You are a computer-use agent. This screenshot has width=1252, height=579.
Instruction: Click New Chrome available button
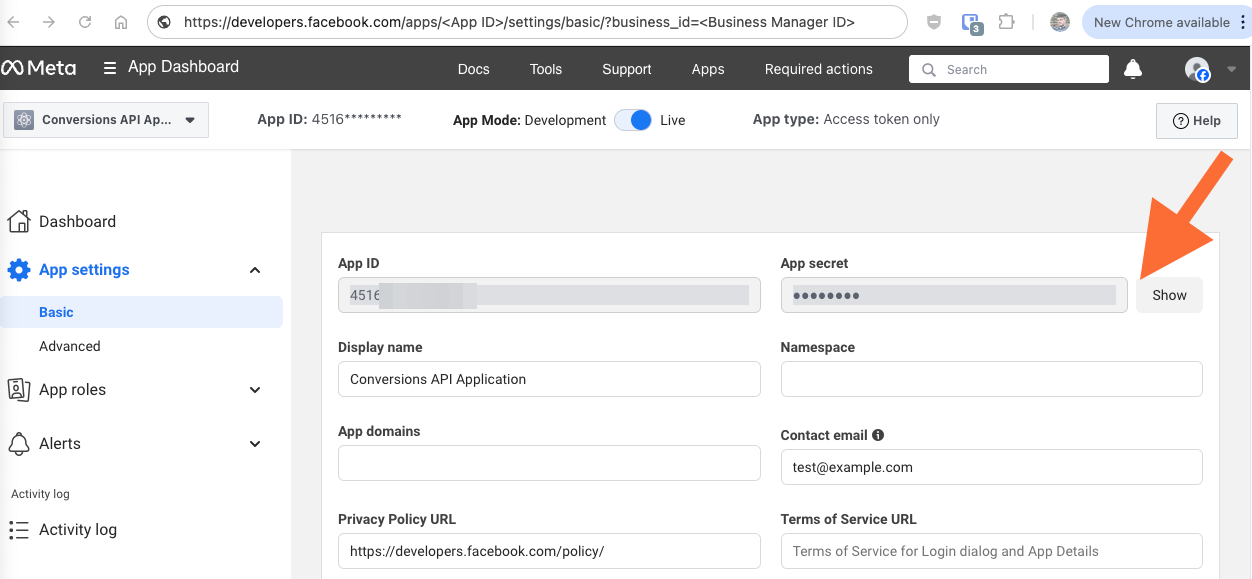1161,22
